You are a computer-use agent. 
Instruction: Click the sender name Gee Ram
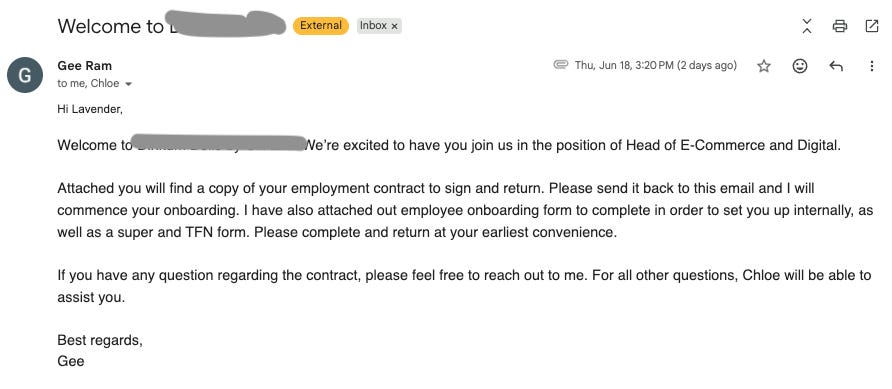click(84, 65)
